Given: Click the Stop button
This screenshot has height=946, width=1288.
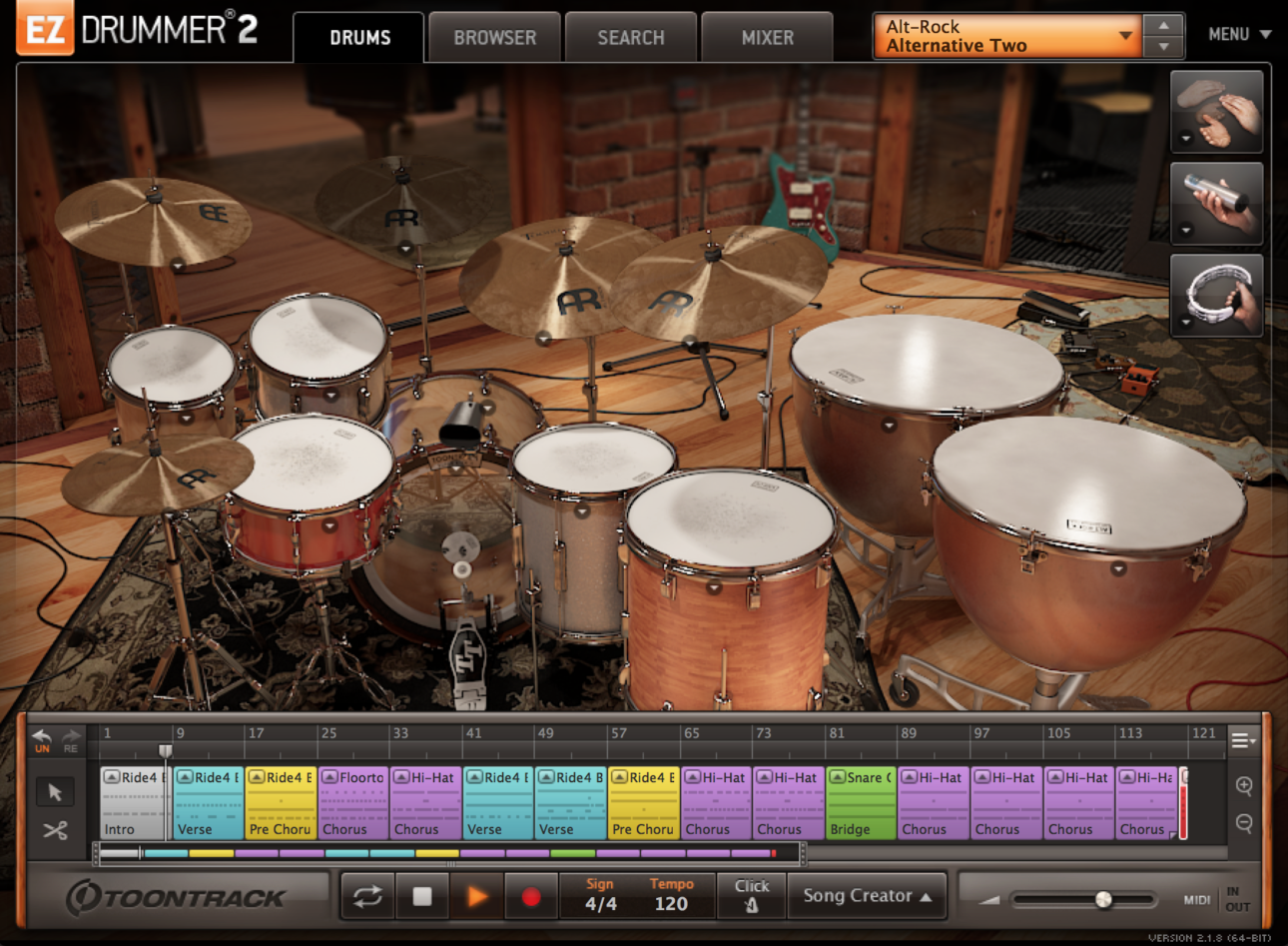Looking at the screenshot, I should coord(421,895).
